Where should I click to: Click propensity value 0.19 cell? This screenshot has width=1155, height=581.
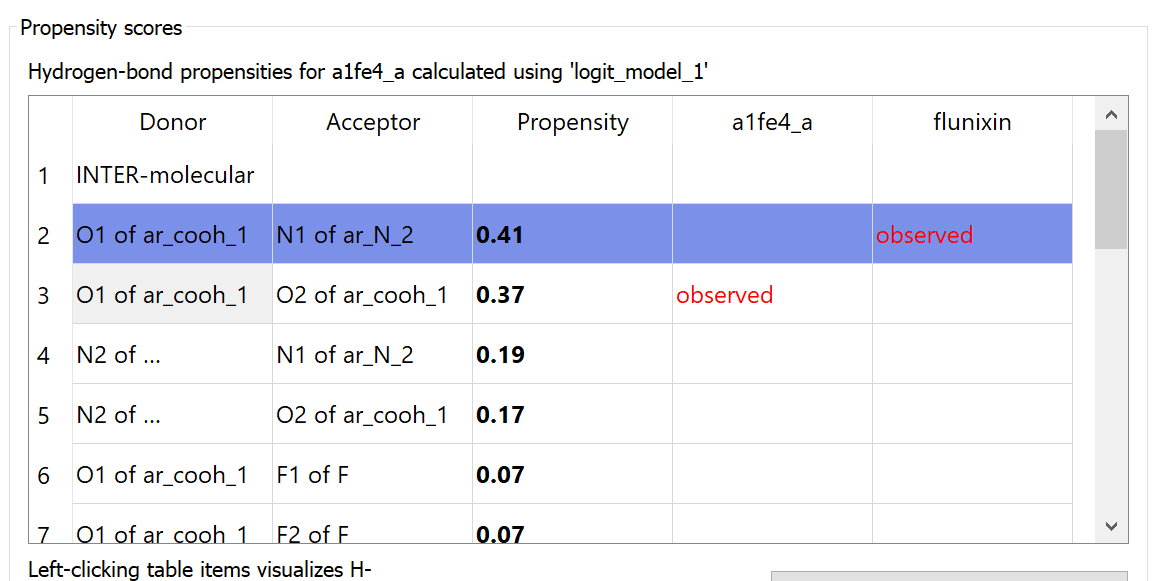(572, 355)
